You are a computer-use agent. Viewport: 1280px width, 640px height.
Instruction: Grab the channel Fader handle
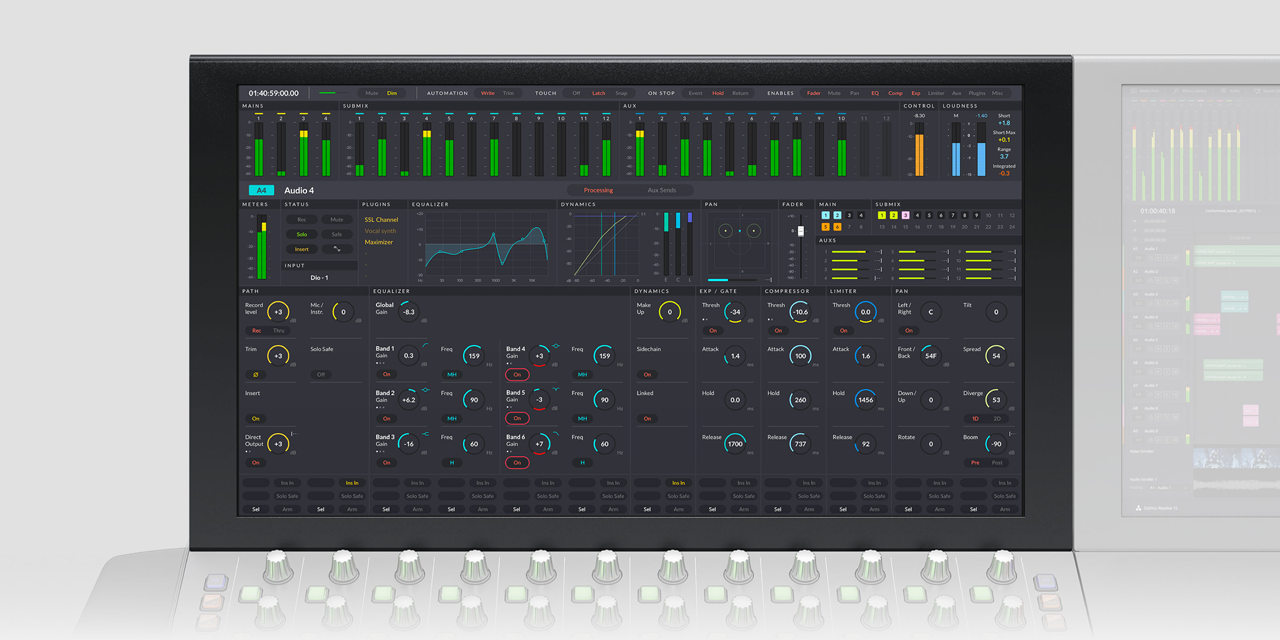pos(800,231)
